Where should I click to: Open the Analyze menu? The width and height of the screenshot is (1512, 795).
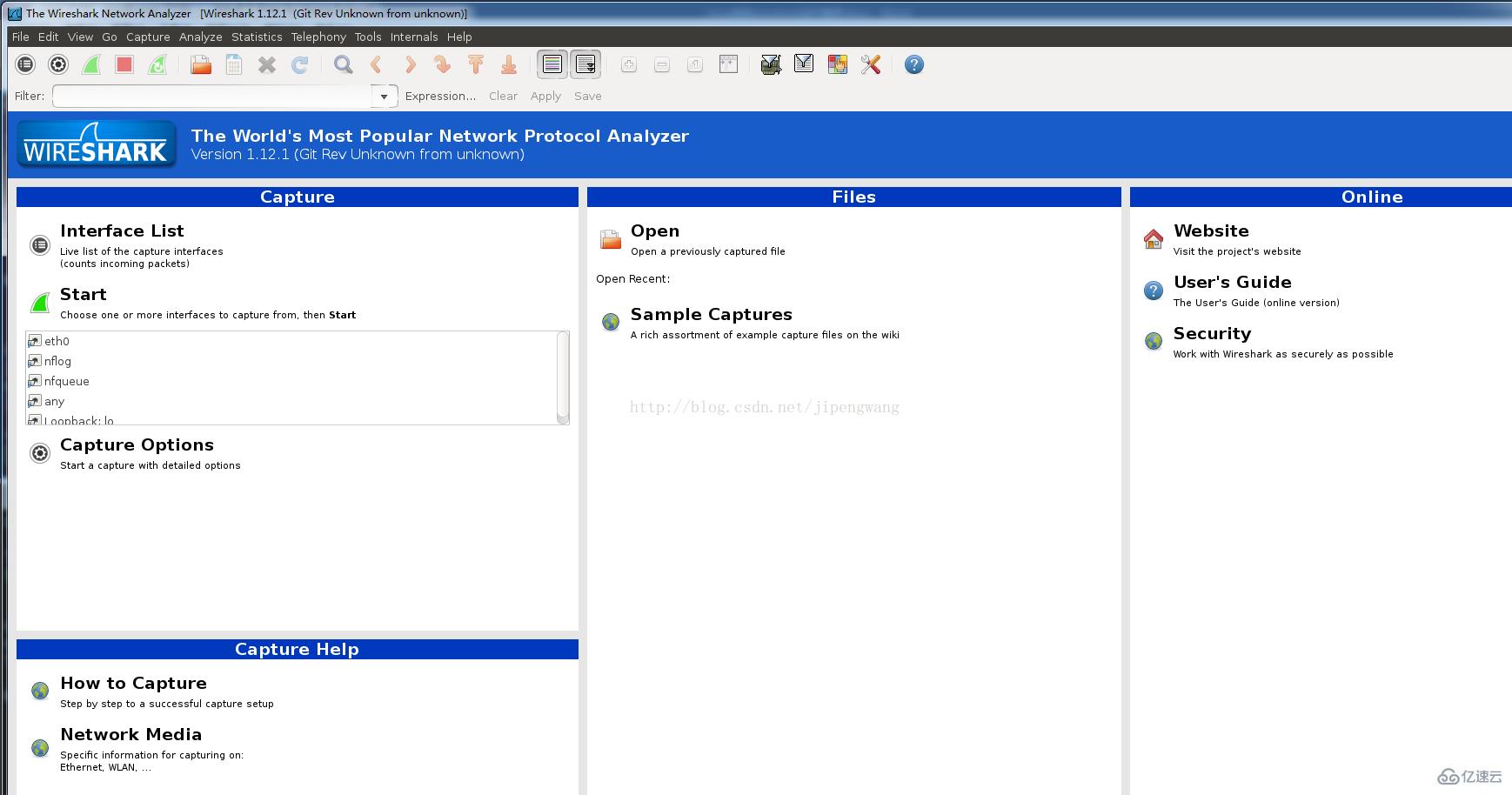click(x=201, y=37)
